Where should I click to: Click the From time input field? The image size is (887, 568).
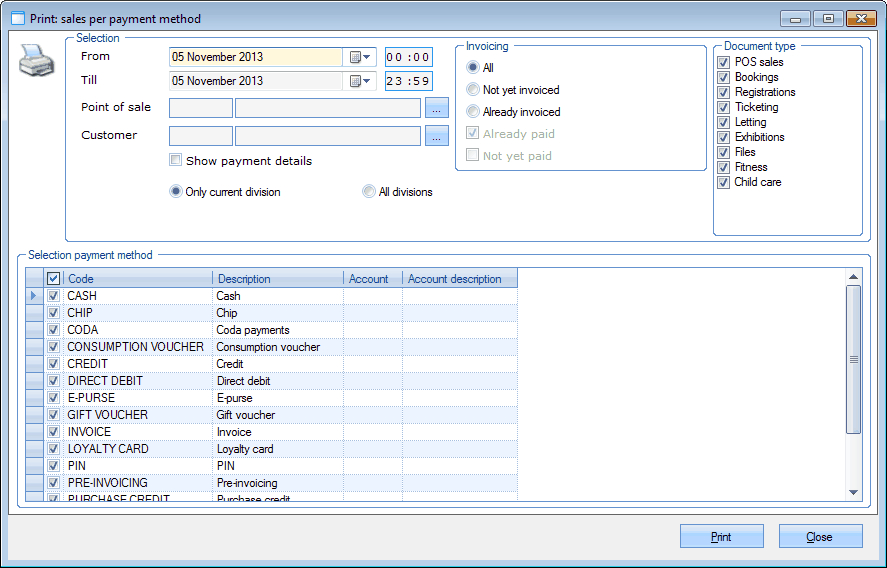[x=409, y=57]
